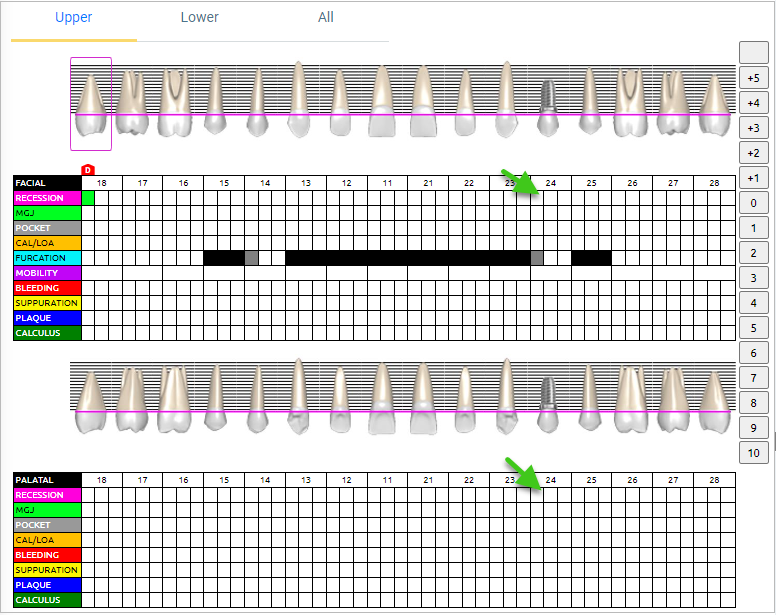Select the facial tooth 13 image
Image resolution: width=776 pixels, height=615 pixels.
298,99
